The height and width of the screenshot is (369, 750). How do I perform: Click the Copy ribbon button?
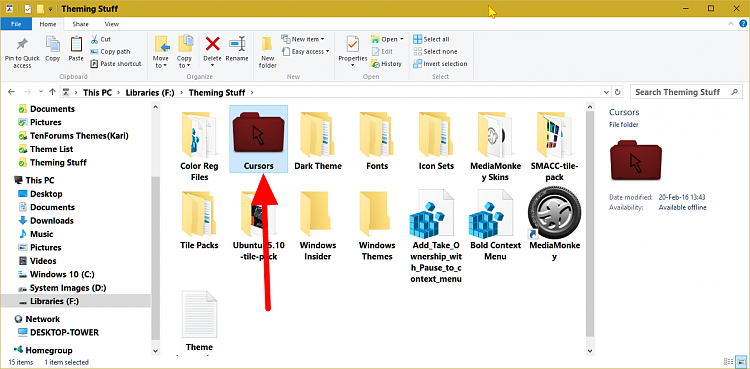pos(52,49)
